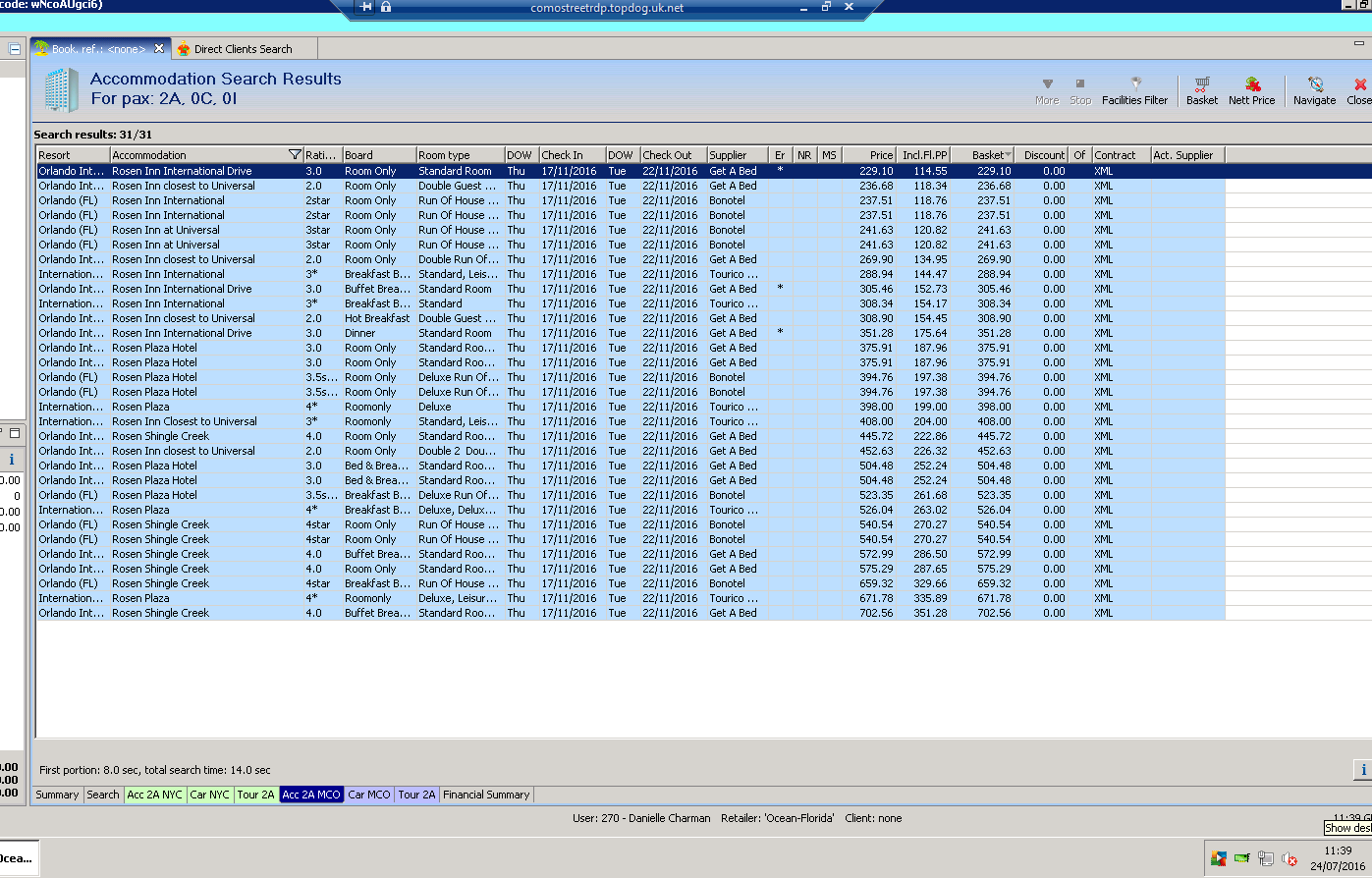
Task: Select the second Tour 2A tab beside Car MCO
Action: (416, 795)
